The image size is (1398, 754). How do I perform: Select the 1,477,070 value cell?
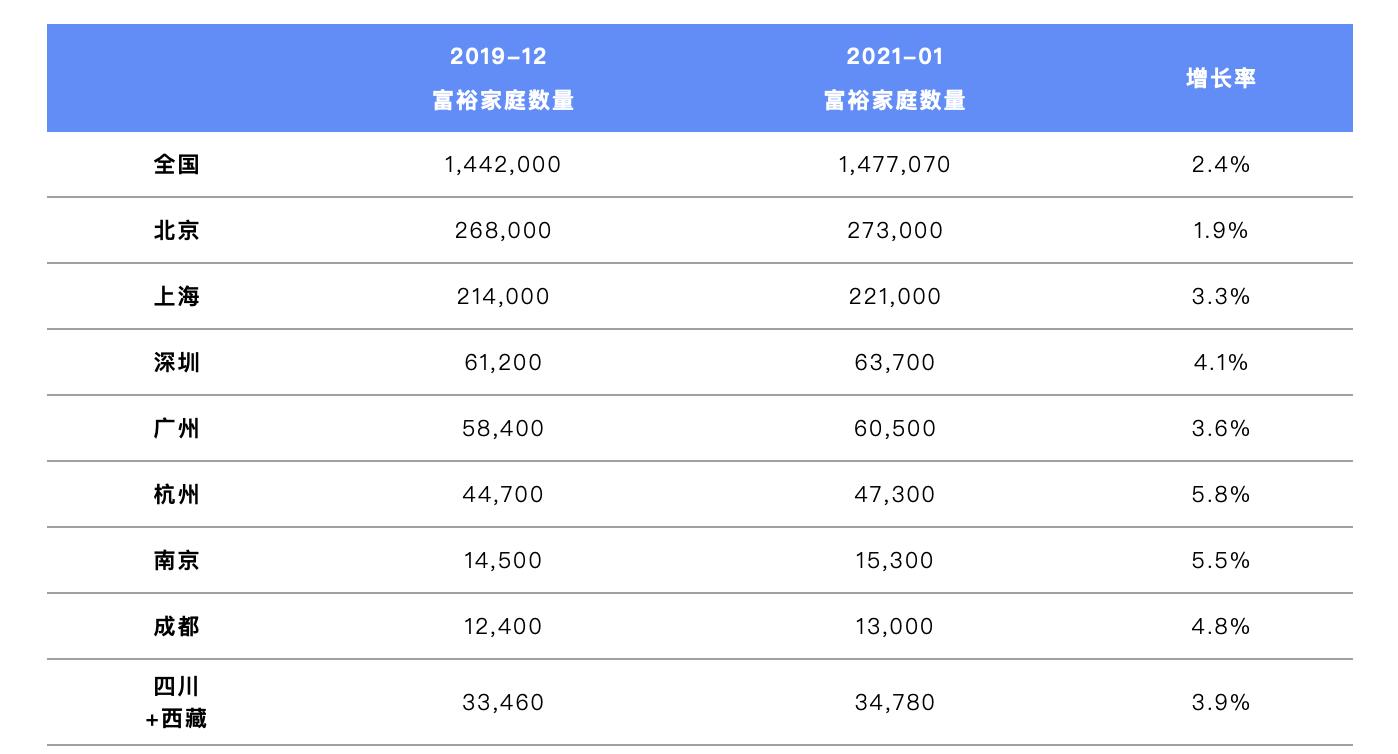pyautogui.click(x=894, y=164)
